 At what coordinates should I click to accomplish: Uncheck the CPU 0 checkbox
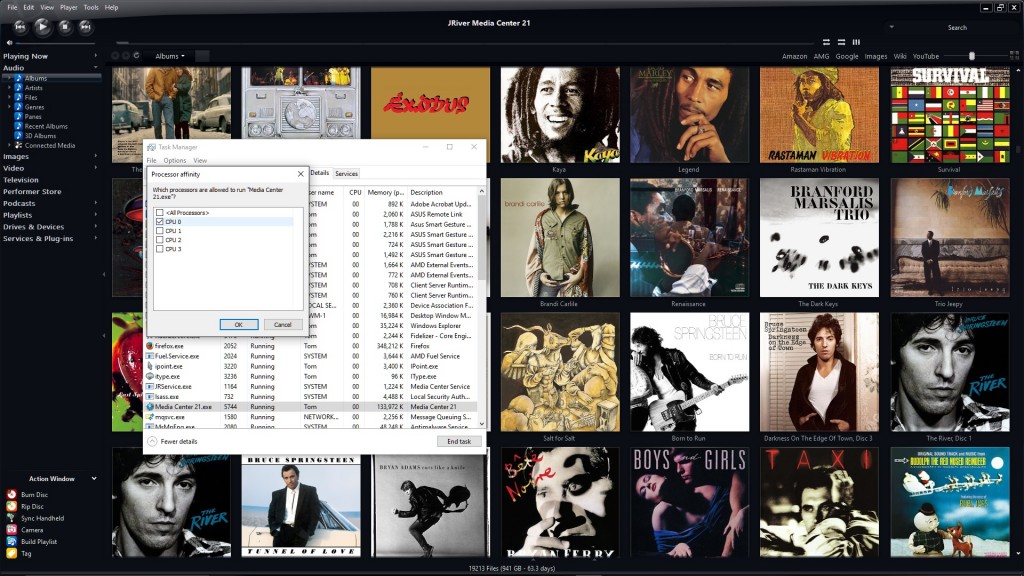point(159,222)
